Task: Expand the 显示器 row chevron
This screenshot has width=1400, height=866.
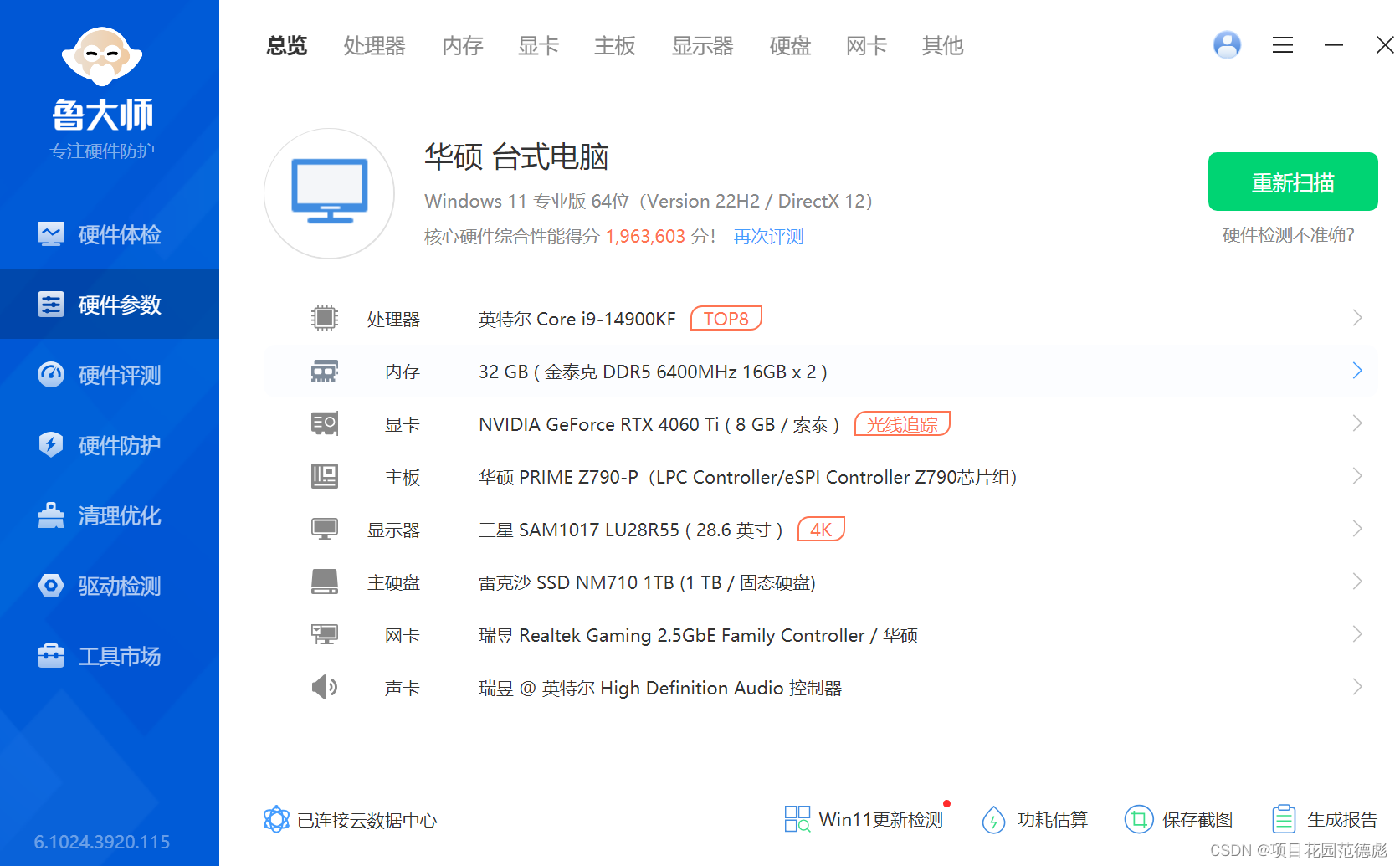Action: pos(1357,529)
